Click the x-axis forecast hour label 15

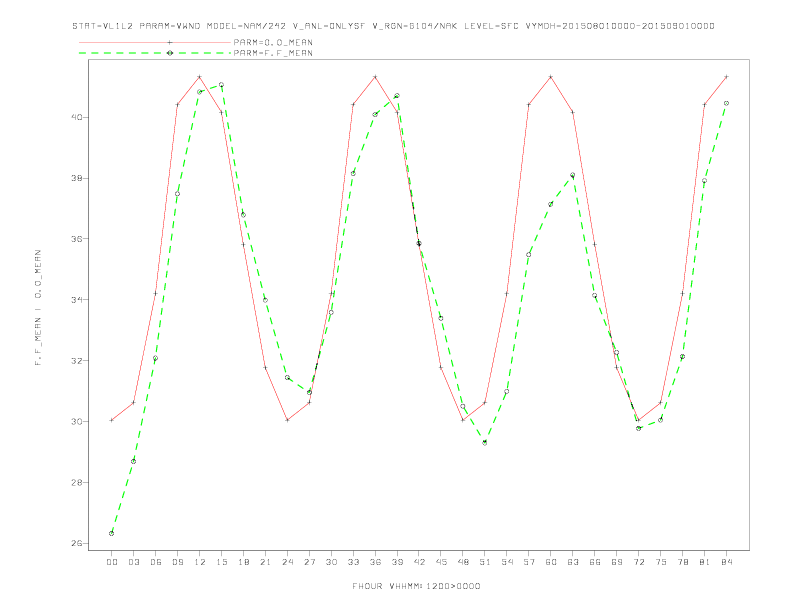(x=221, y=562)
